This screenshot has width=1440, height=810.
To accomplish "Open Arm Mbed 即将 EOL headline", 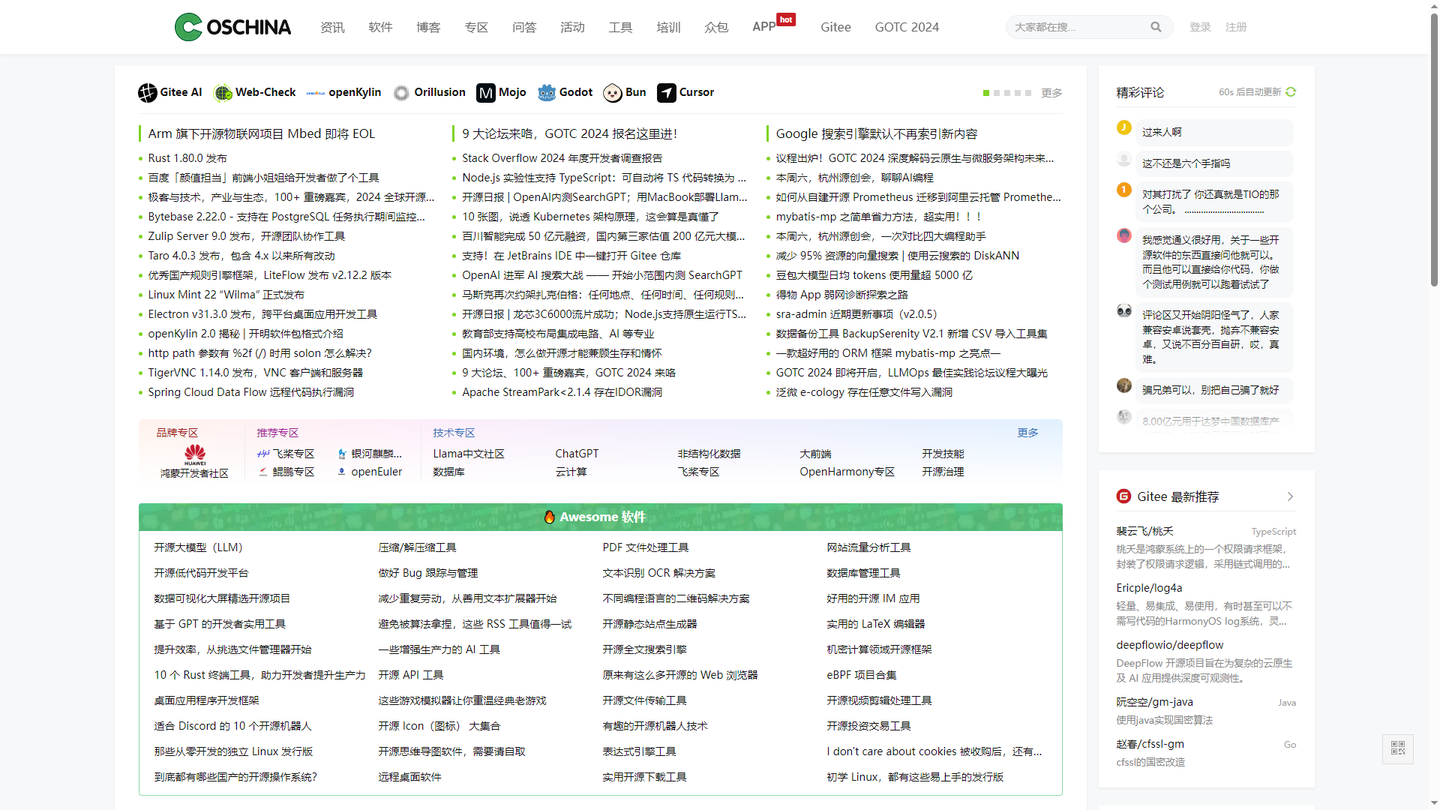I will (262, 134).
